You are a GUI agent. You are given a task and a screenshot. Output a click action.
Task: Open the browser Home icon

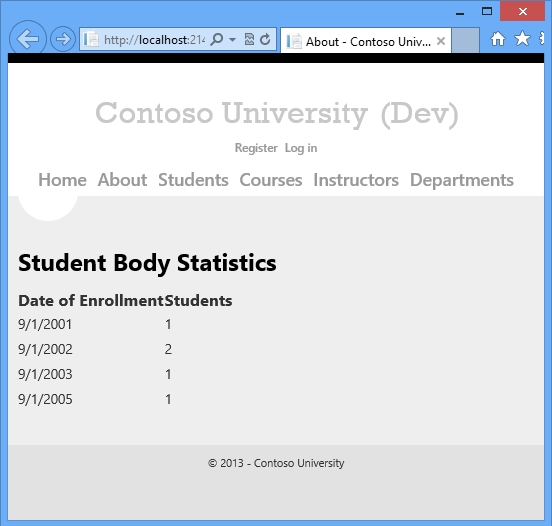pyautogui.click(x=498, y=39)
